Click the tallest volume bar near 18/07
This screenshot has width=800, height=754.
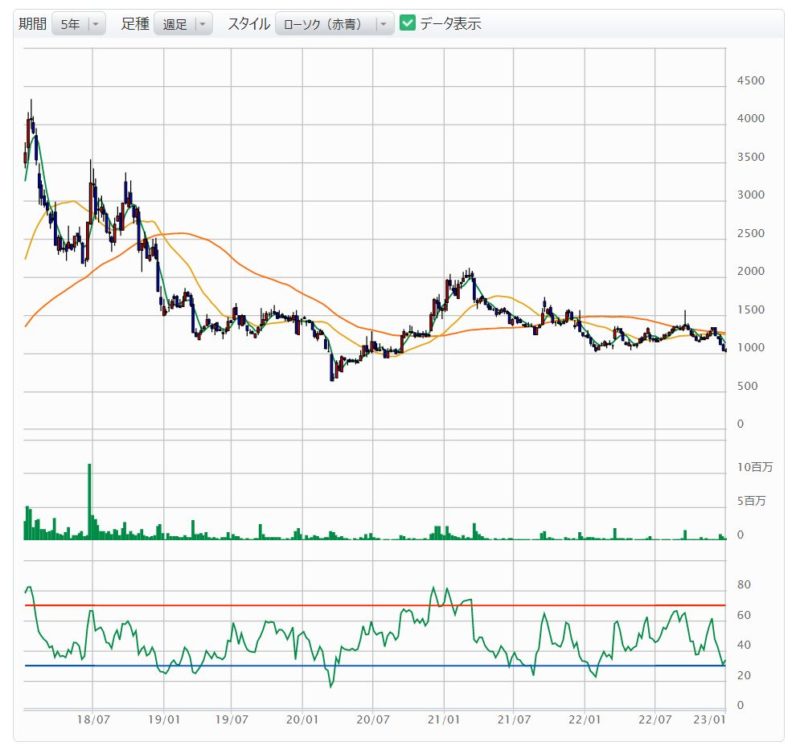[90, 501]
